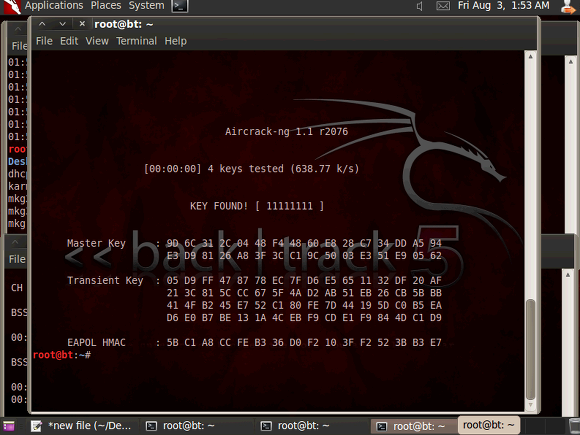Open the terminal Edit menu
The width and height of the screenshot is (580, 435).
click(69, 41)
